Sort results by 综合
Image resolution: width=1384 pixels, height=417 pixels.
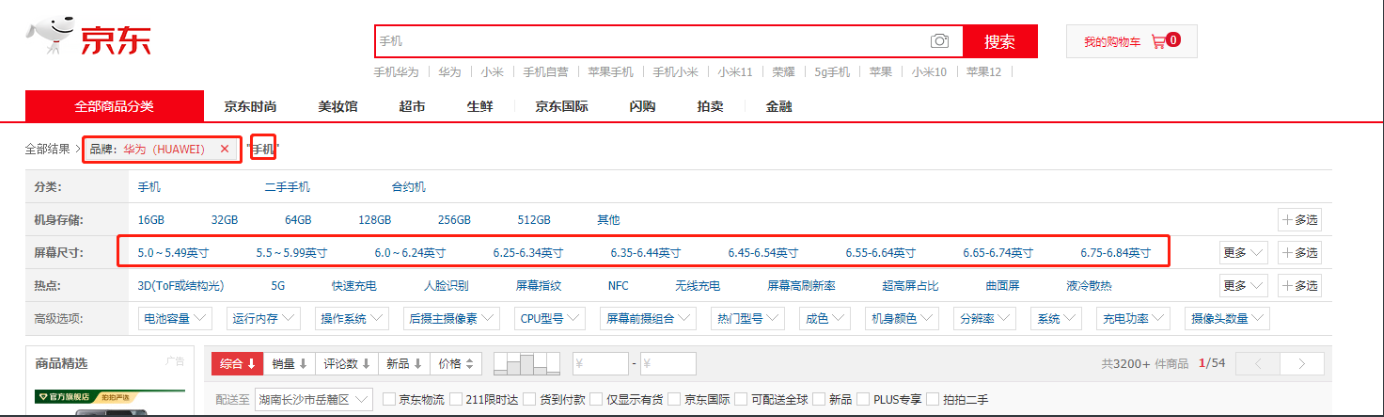click(x=238, y=363)
